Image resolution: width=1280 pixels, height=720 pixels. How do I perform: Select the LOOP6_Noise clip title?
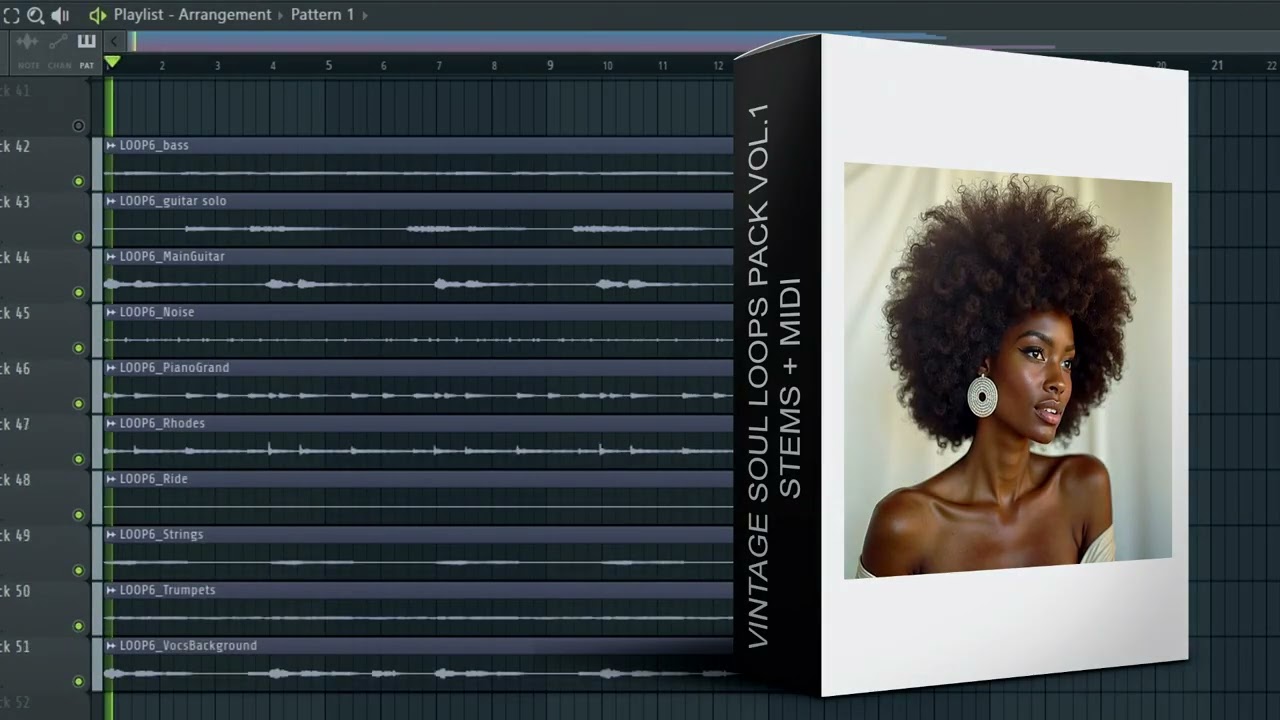tap(157, 312)
